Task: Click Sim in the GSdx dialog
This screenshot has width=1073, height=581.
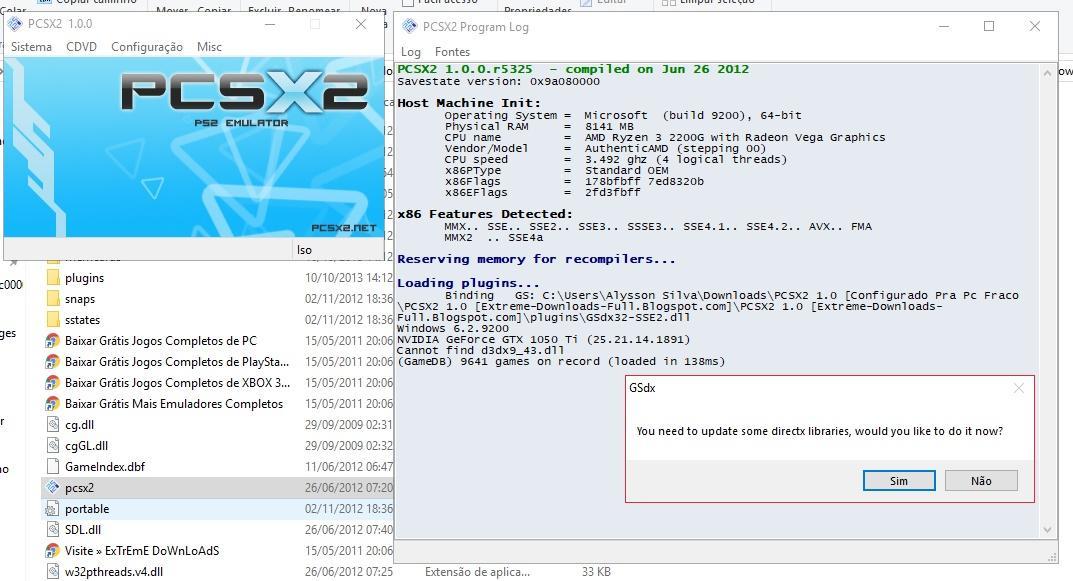Action: [899, 480]
